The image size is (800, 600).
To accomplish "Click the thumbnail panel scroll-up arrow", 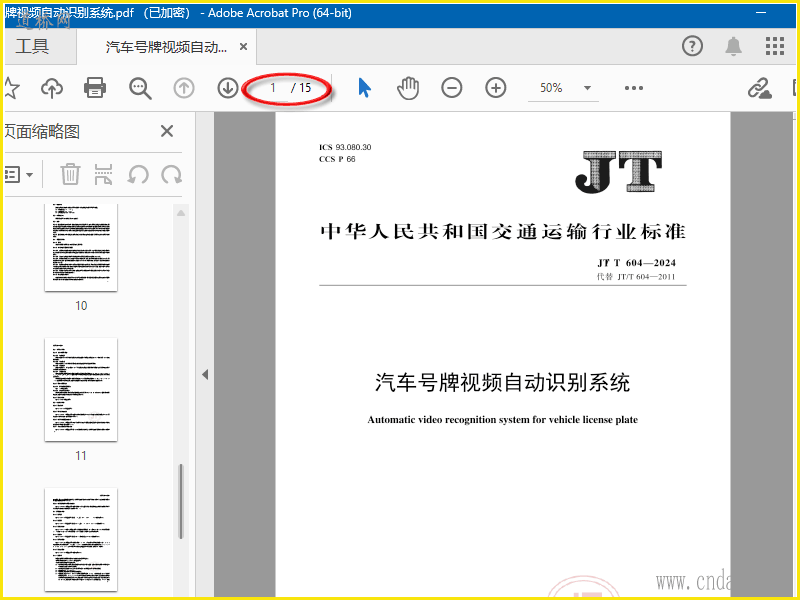I will coord(181,213).
